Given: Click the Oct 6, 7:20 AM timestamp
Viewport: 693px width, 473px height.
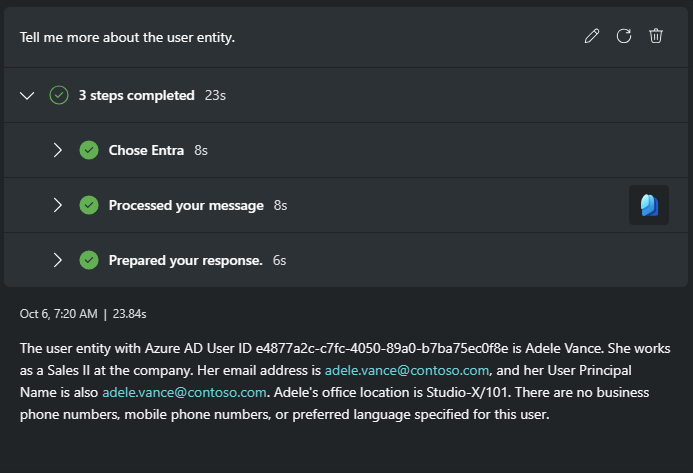Looking at the screenshot, I should (x=58, y=314).
